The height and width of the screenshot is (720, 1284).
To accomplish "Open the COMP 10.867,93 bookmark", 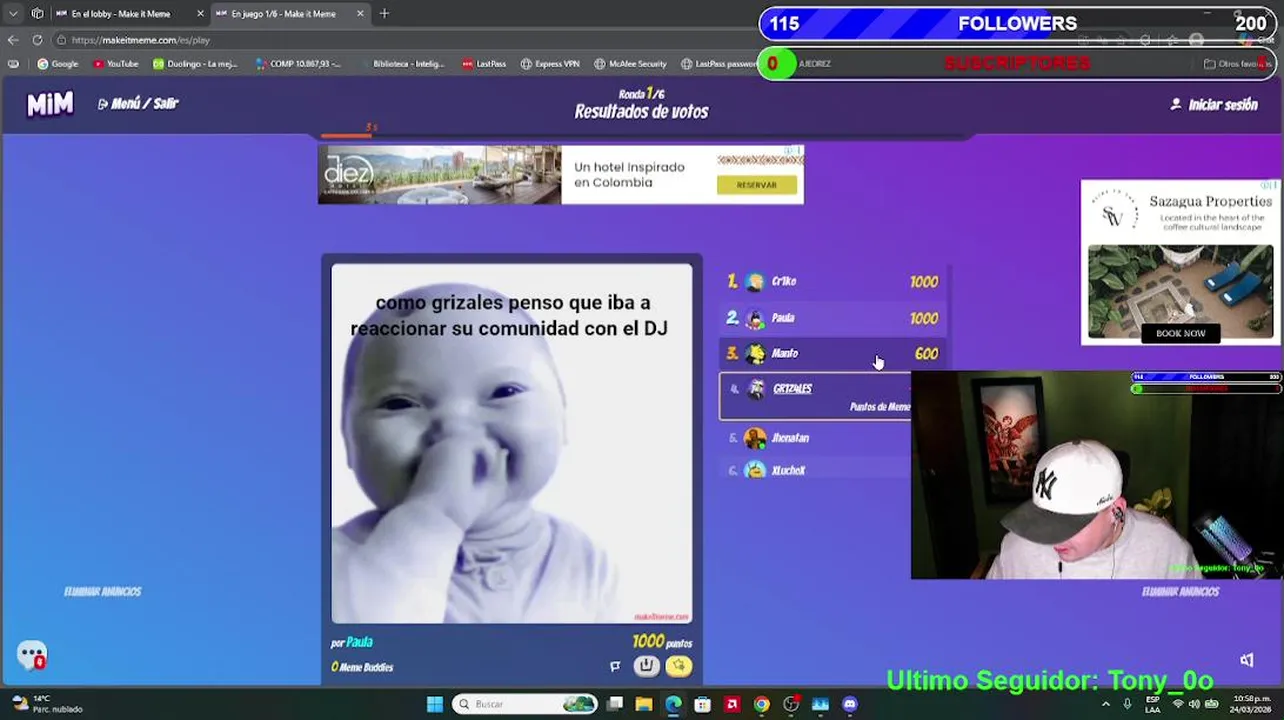I will point(298,64).
